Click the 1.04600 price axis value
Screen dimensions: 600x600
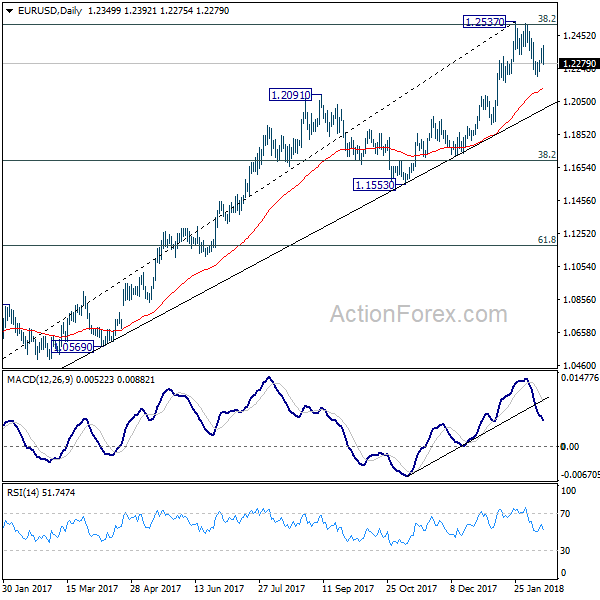(x=579, y=365)
